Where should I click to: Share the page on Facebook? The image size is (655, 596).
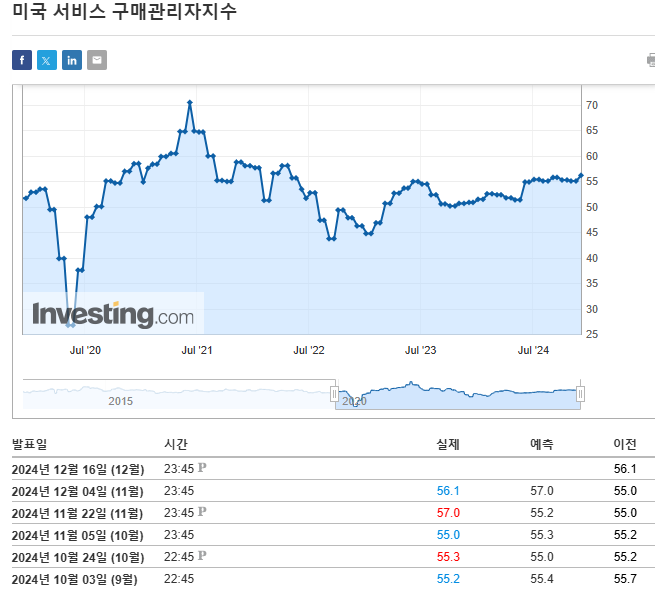coord(22,60)
